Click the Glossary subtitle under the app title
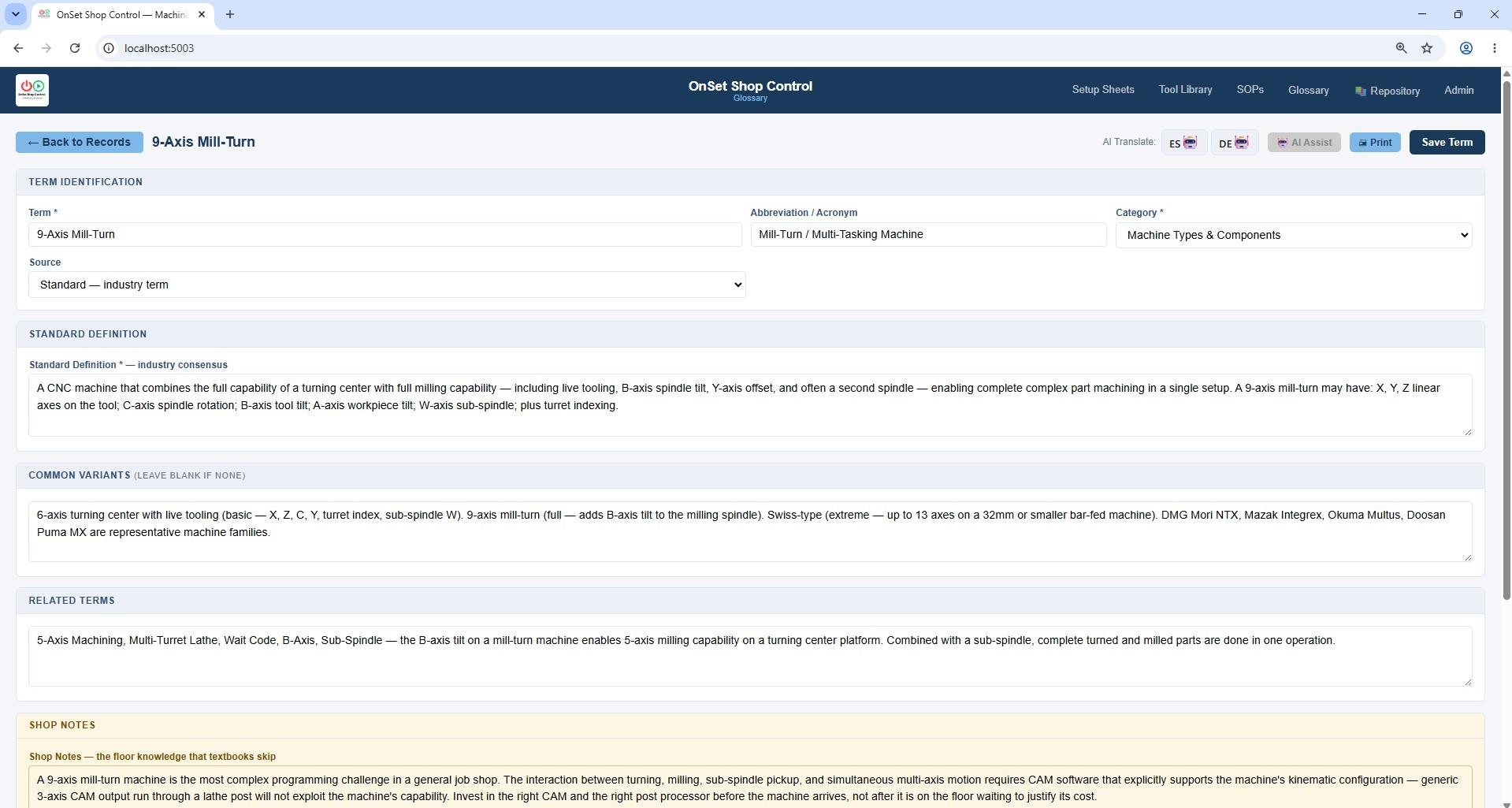This screenshot has width=1512, height=808. (x=750, y=99)
